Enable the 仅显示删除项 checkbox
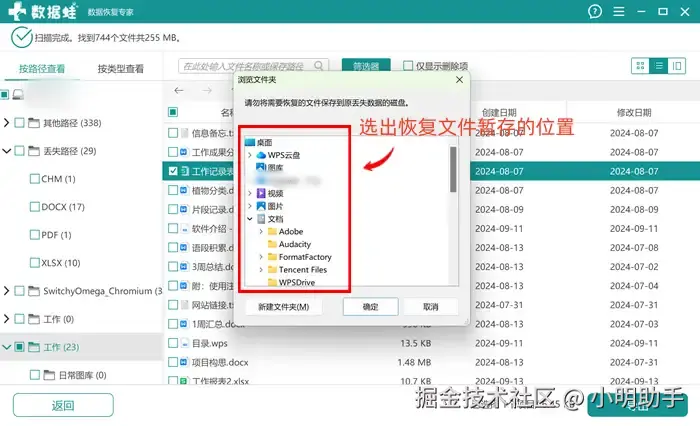This screenshot has height=426, width=700. click(408, 66)
